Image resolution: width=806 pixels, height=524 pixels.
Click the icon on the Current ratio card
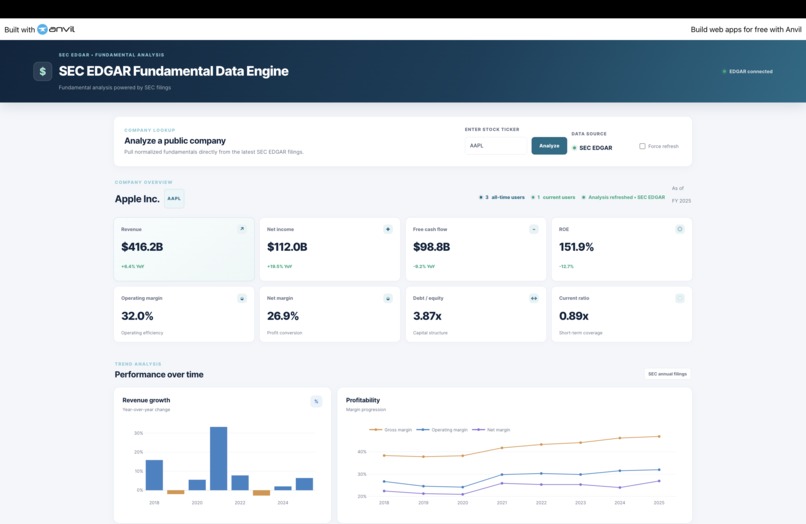pyautogui.click(x=680, y=298)
